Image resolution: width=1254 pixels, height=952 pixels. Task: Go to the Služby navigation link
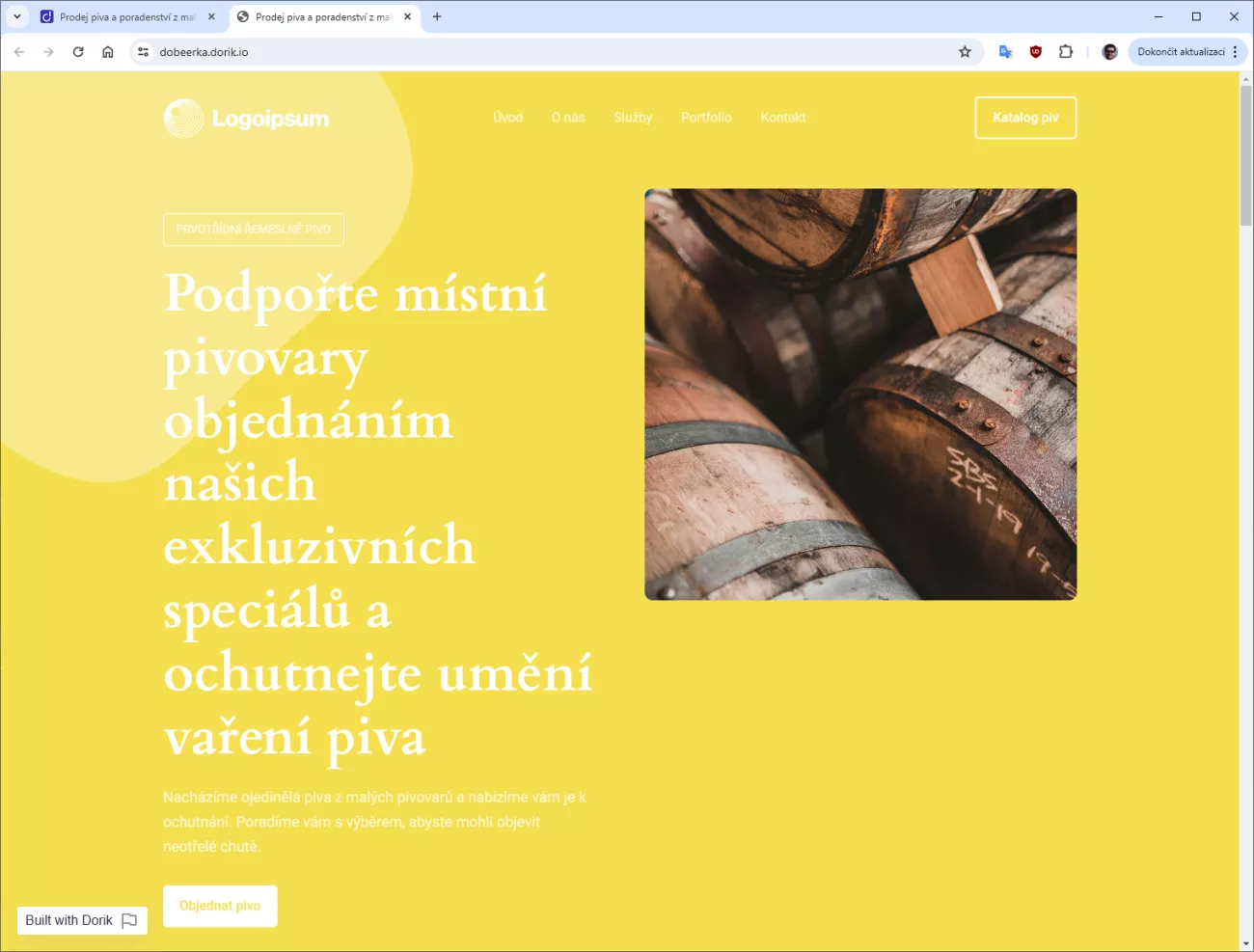(633, 118)
